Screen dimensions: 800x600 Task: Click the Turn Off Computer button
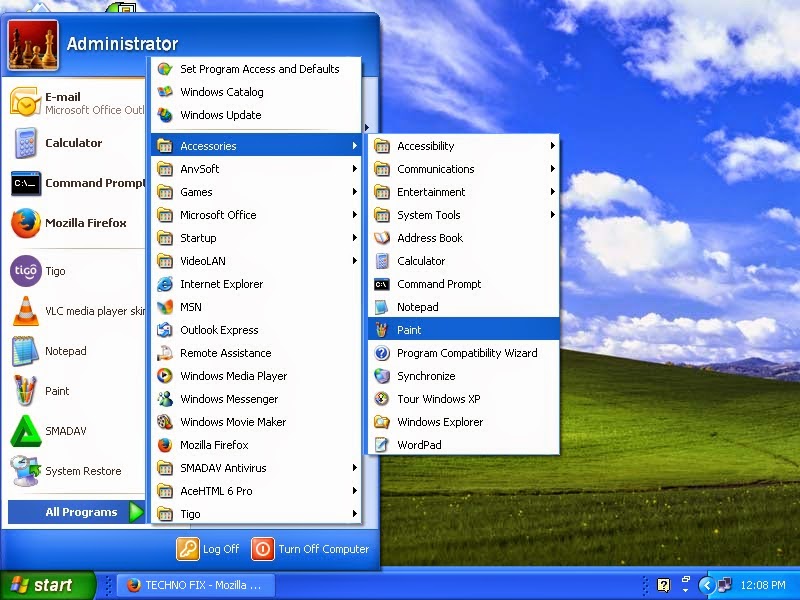tap(310, 549)
